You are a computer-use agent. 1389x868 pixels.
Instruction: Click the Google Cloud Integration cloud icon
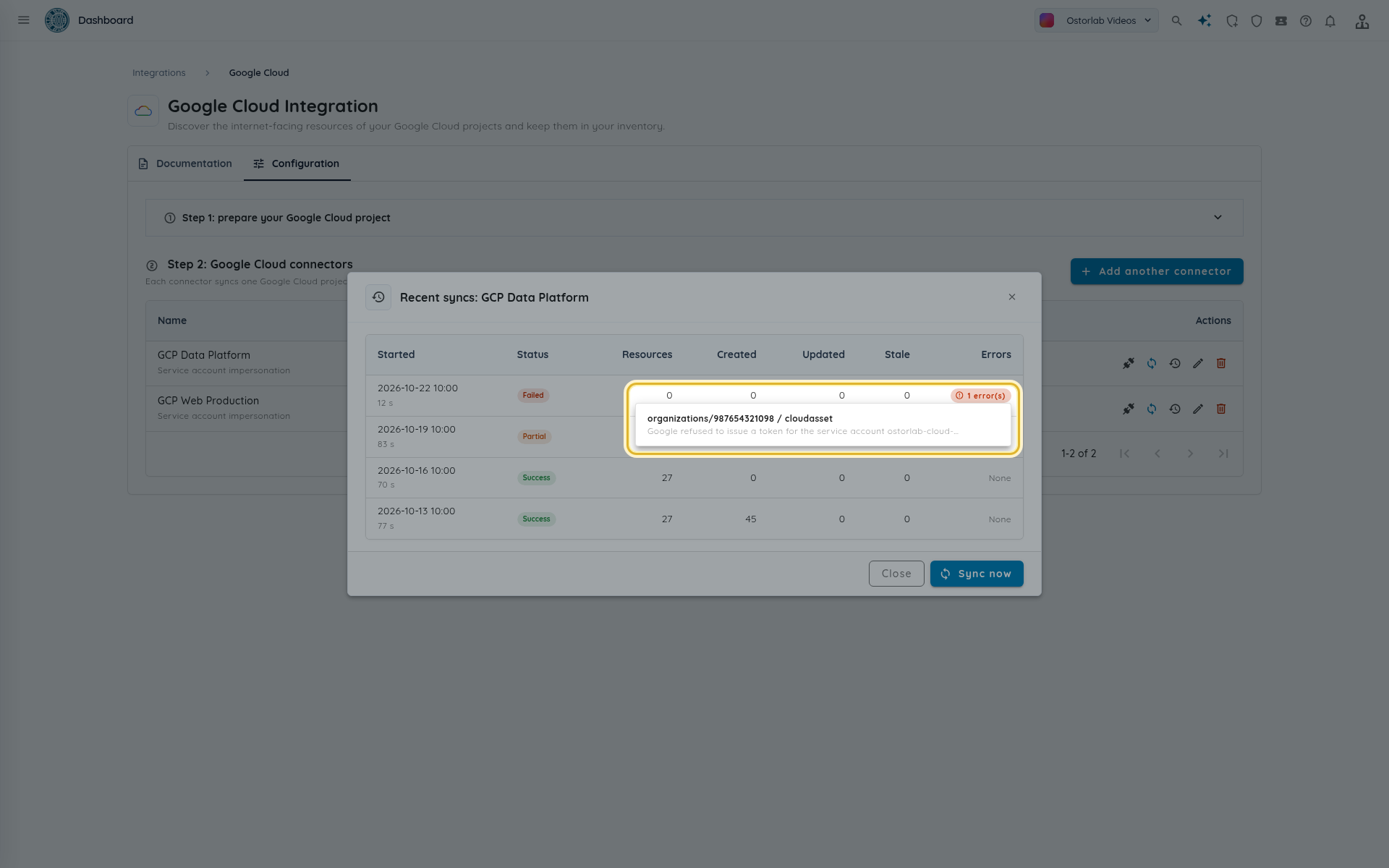click(x=143, y=111)
